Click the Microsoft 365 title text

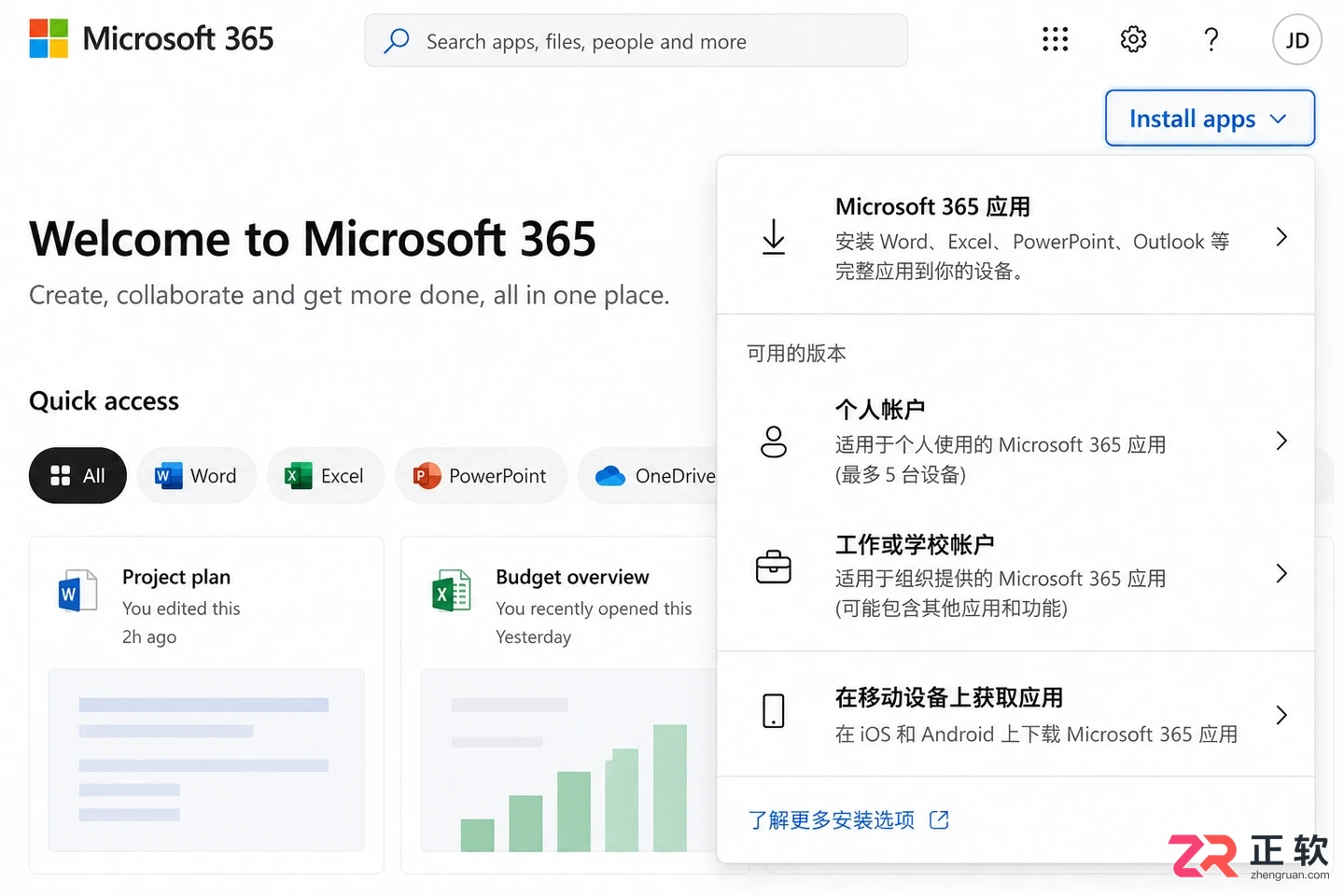click(x=178, y=38)
